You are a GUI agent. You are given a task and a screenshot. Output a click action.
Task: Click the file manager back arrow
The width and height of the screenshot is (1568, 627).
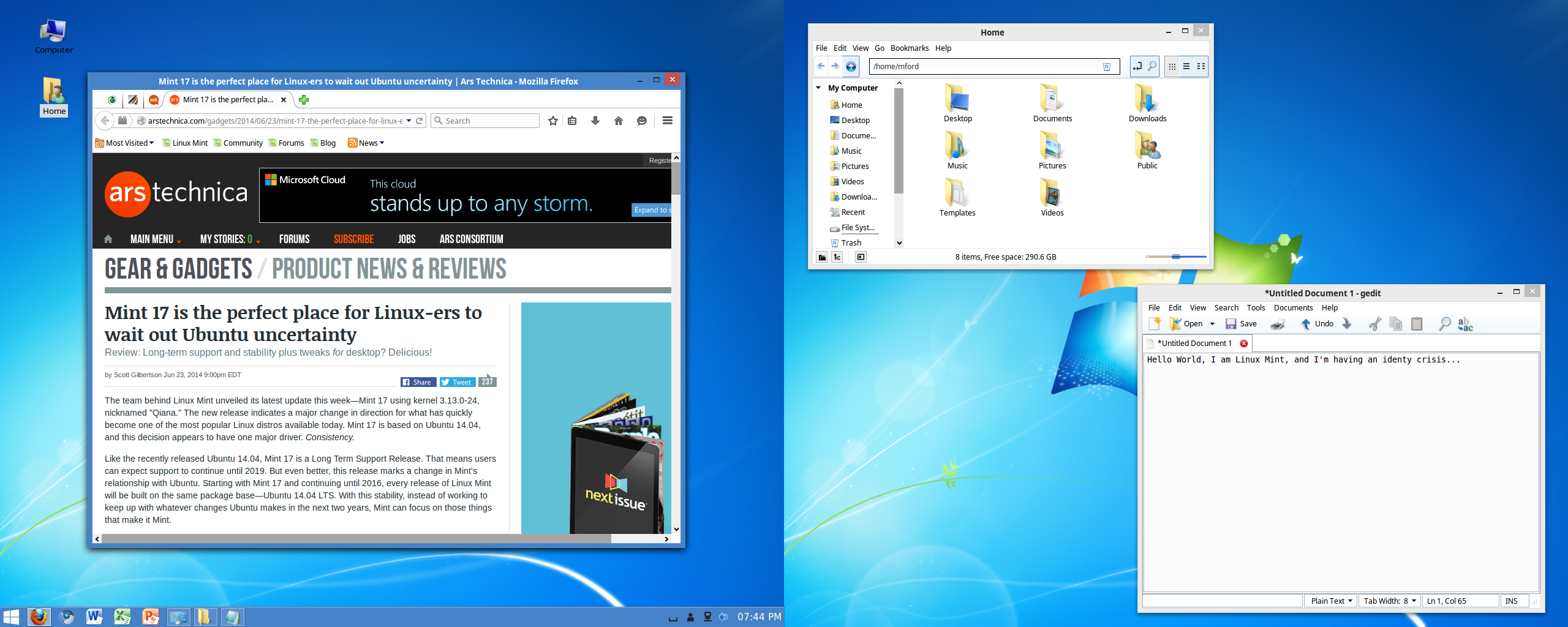coord(821,66)
